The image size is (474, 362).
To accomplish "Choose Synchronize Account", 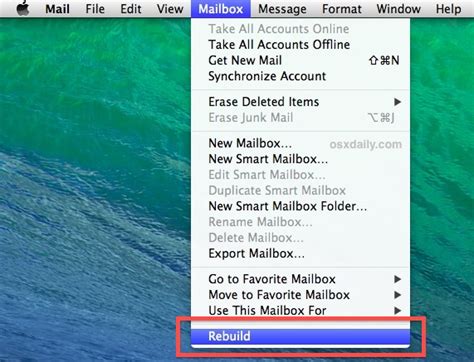I will point(300,76).
